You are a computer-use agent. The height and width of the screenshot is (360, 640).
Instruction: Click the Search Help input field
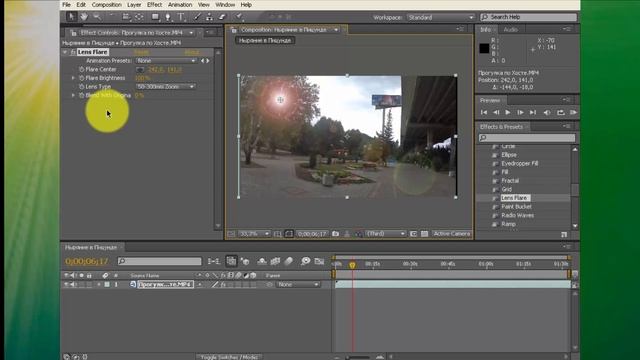529,17
